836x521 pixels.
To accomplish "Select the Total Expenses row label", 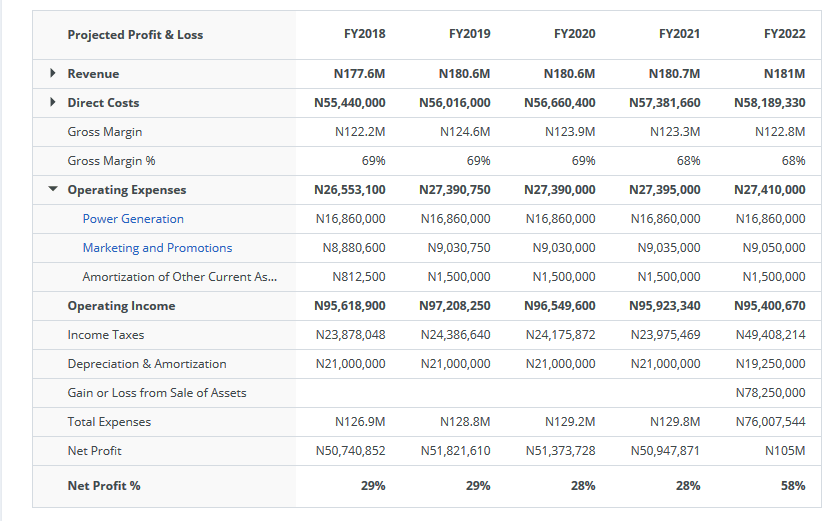I will (x=109, y=422).
